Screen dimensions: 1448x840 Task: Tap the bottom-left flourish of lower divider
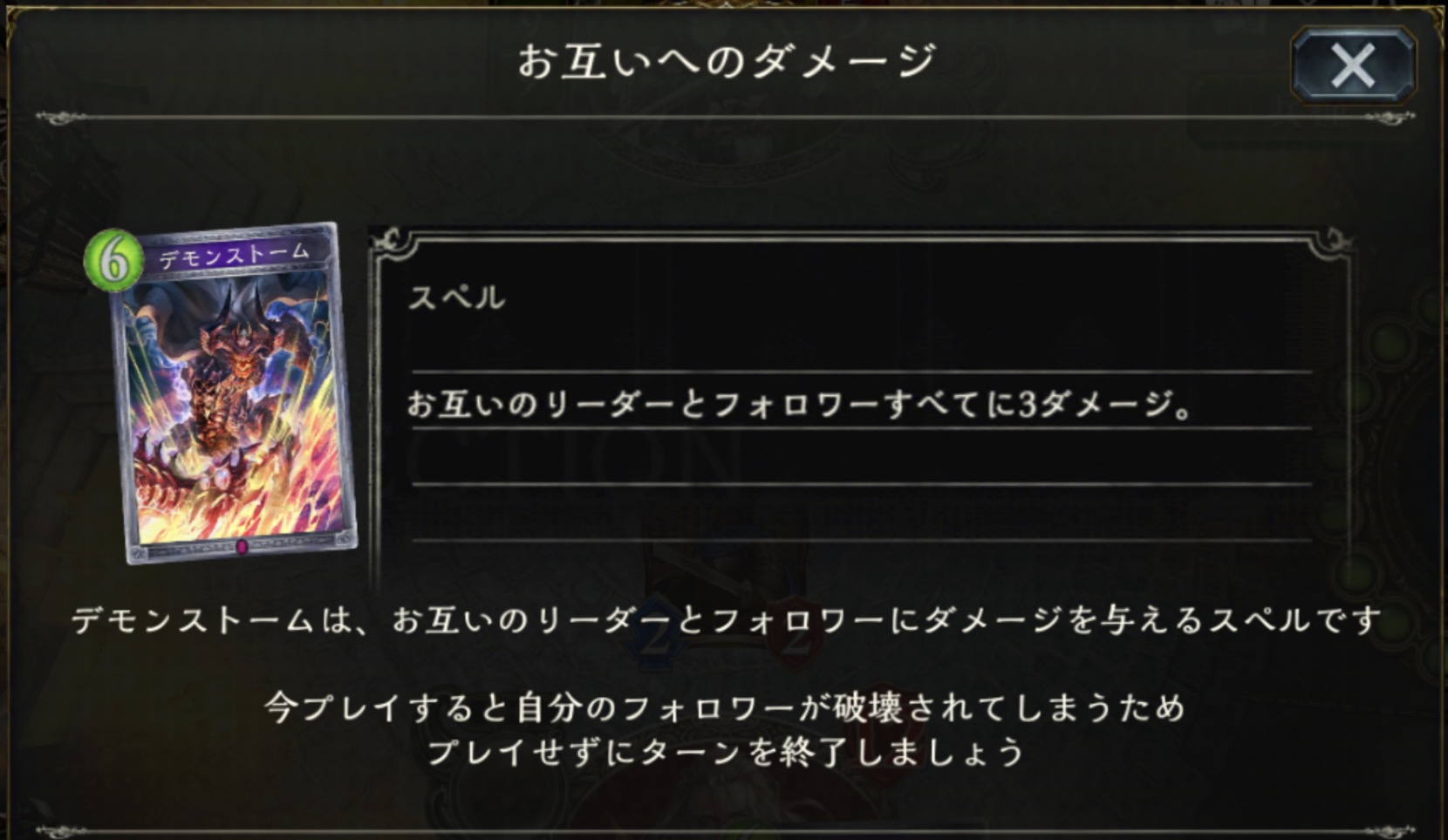tap(61, 830)
